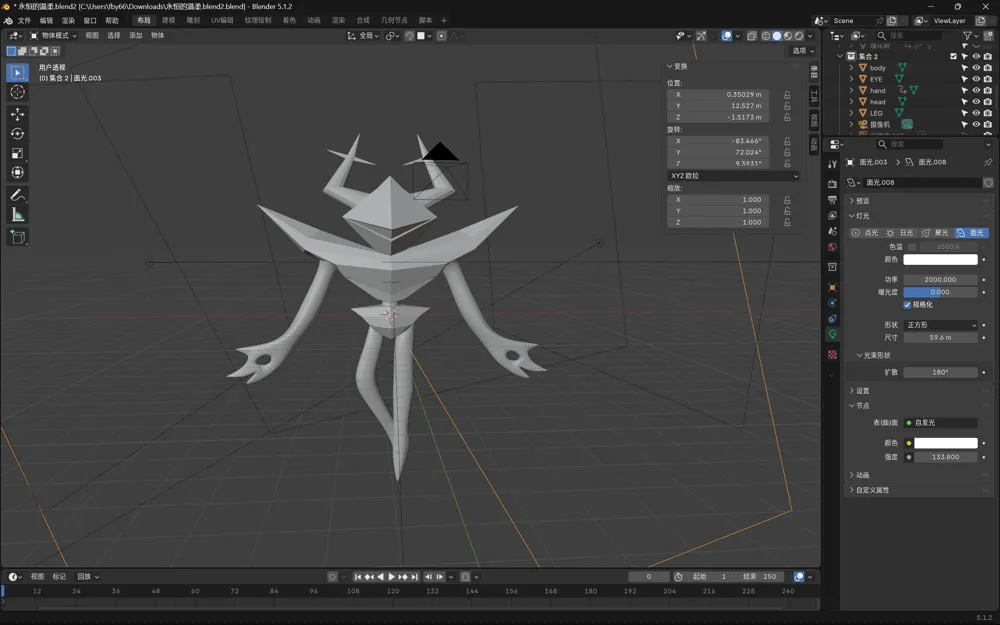Jump to the timeline end frame

(415, 577)
